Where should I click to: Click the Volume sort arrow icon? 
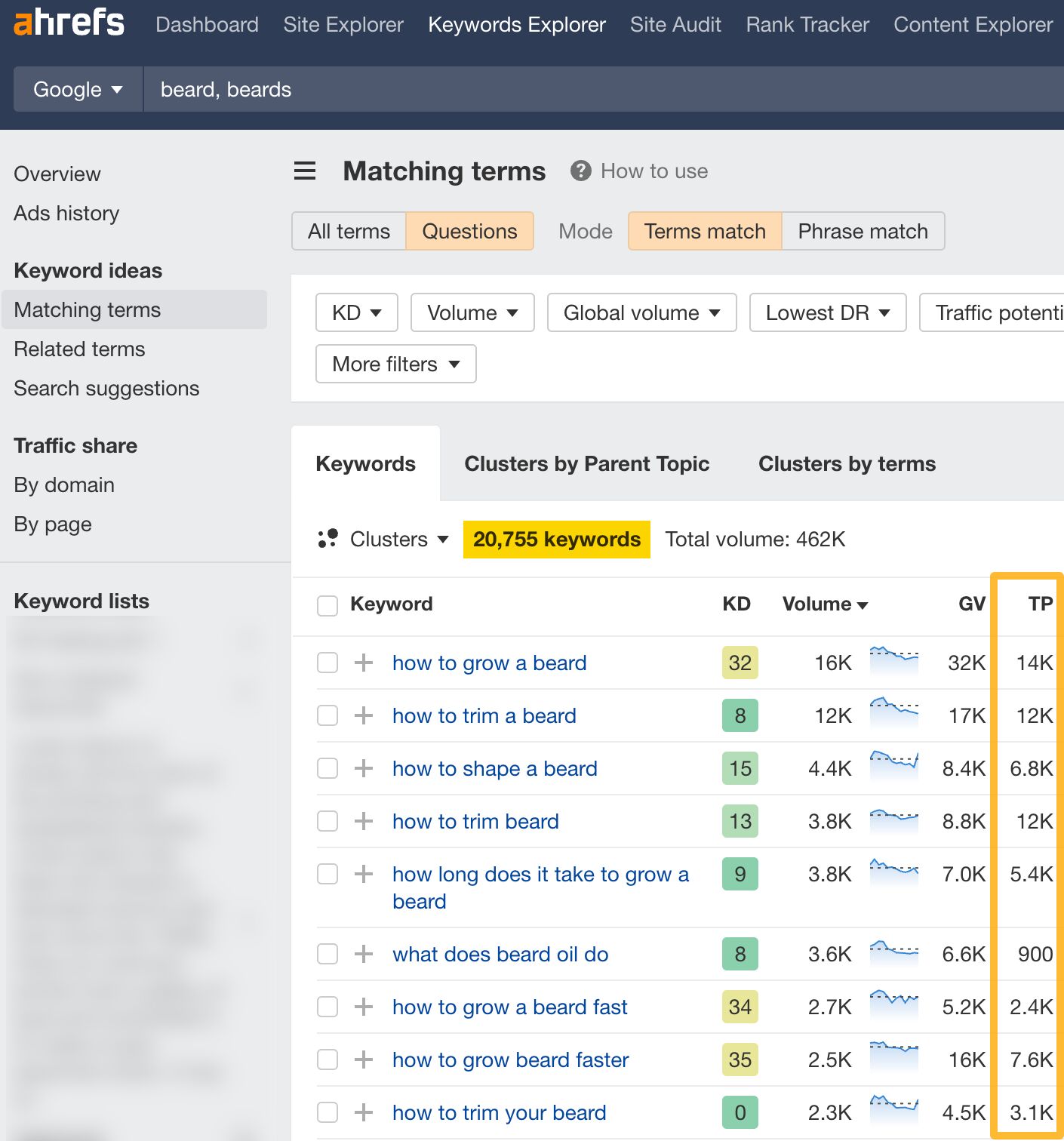863,604
